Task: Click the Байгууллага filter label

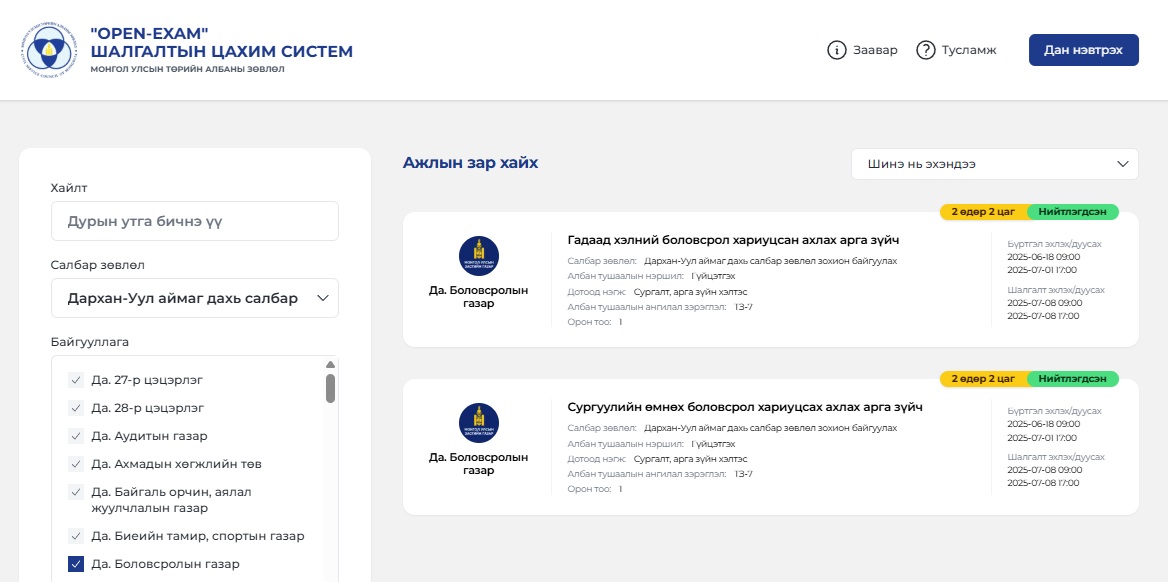Action: [x=90, y=342]
